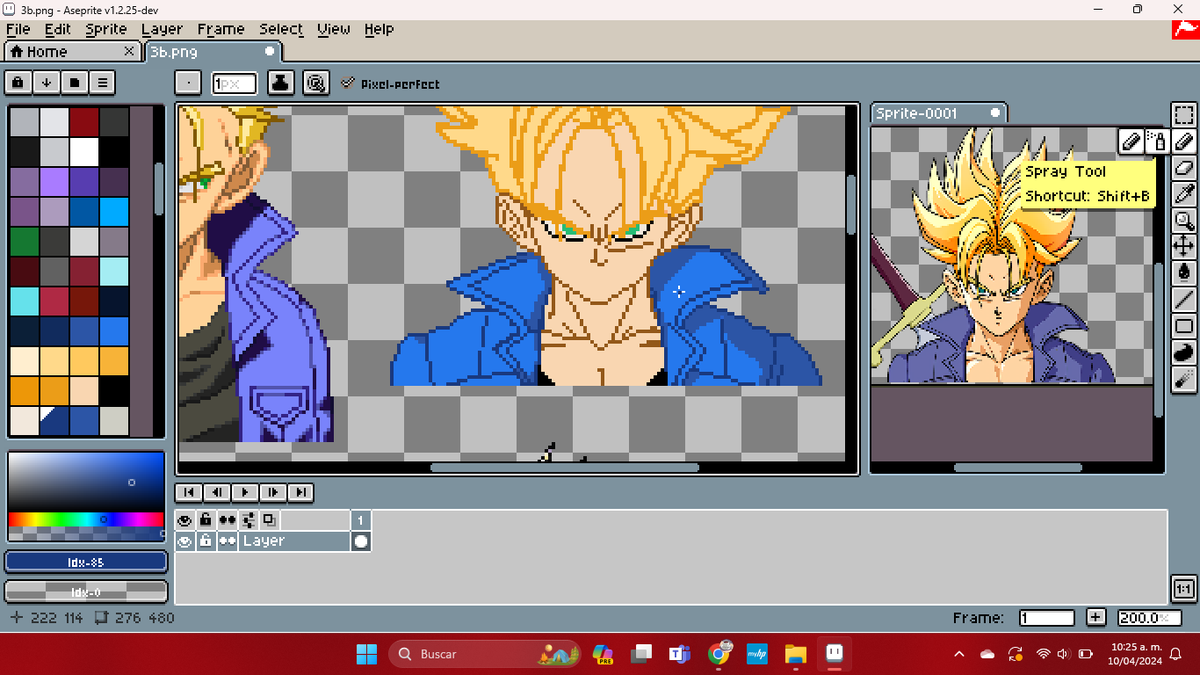Click the hue rainbow slider
Image resolution: width=1200 pixels, height=675 pixels.
[85, 519]
